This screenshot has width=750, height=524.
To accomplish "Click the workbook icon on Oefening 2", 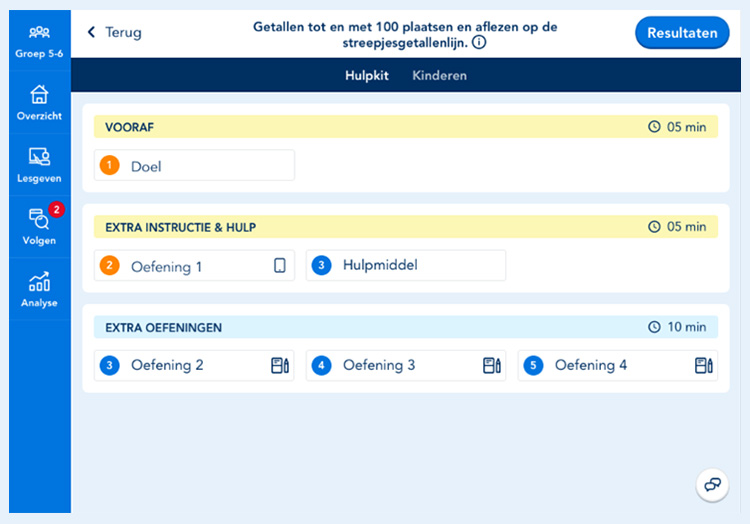I will coord(280,365).
